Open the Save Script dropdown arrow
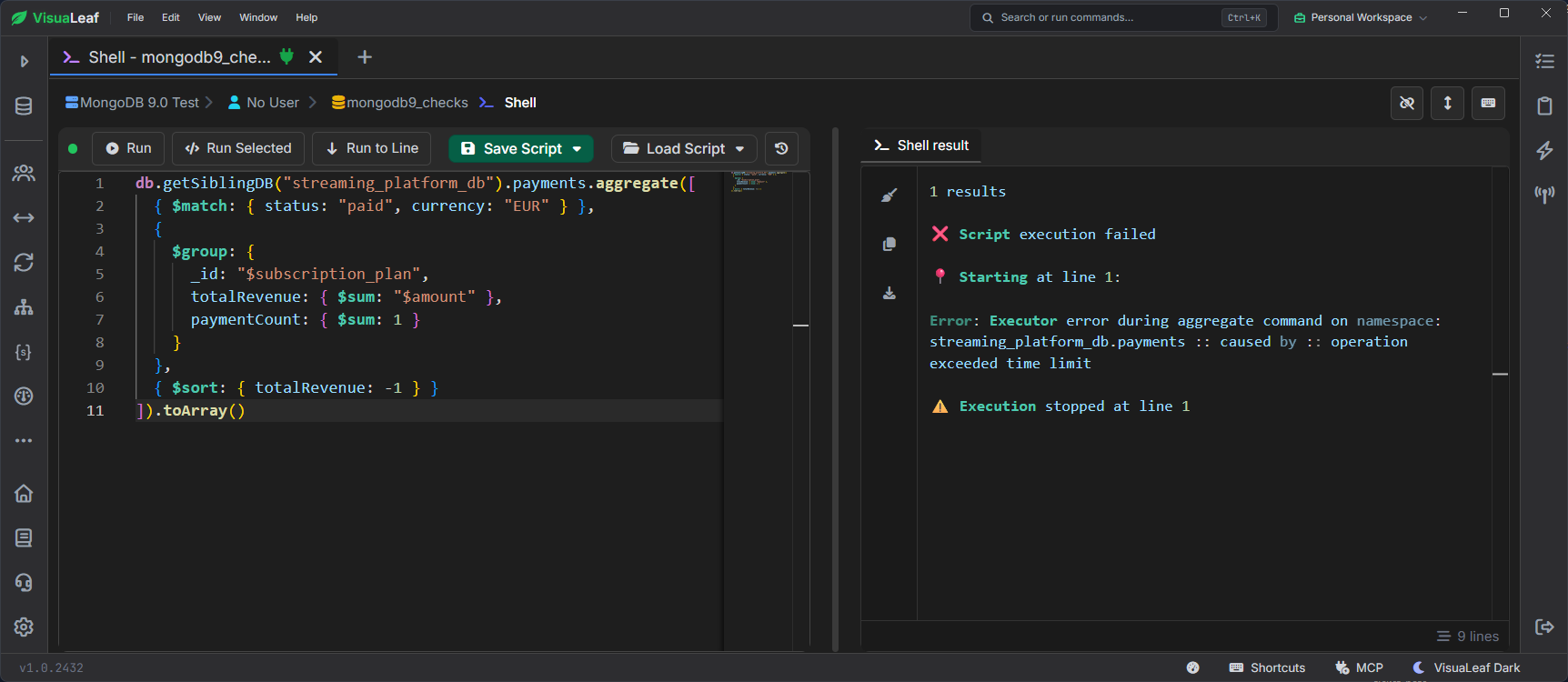The image size is (1568, 682). pyautogui.click(x=577, y=149)
